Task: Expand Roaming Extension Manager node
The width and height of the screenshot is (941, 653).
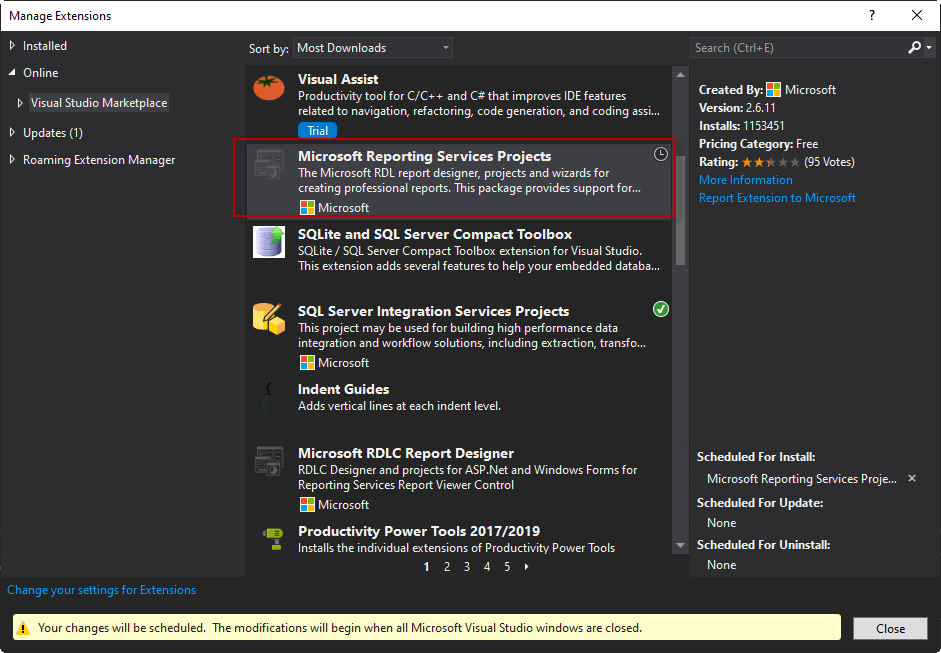Action: (x=12, y=160)
